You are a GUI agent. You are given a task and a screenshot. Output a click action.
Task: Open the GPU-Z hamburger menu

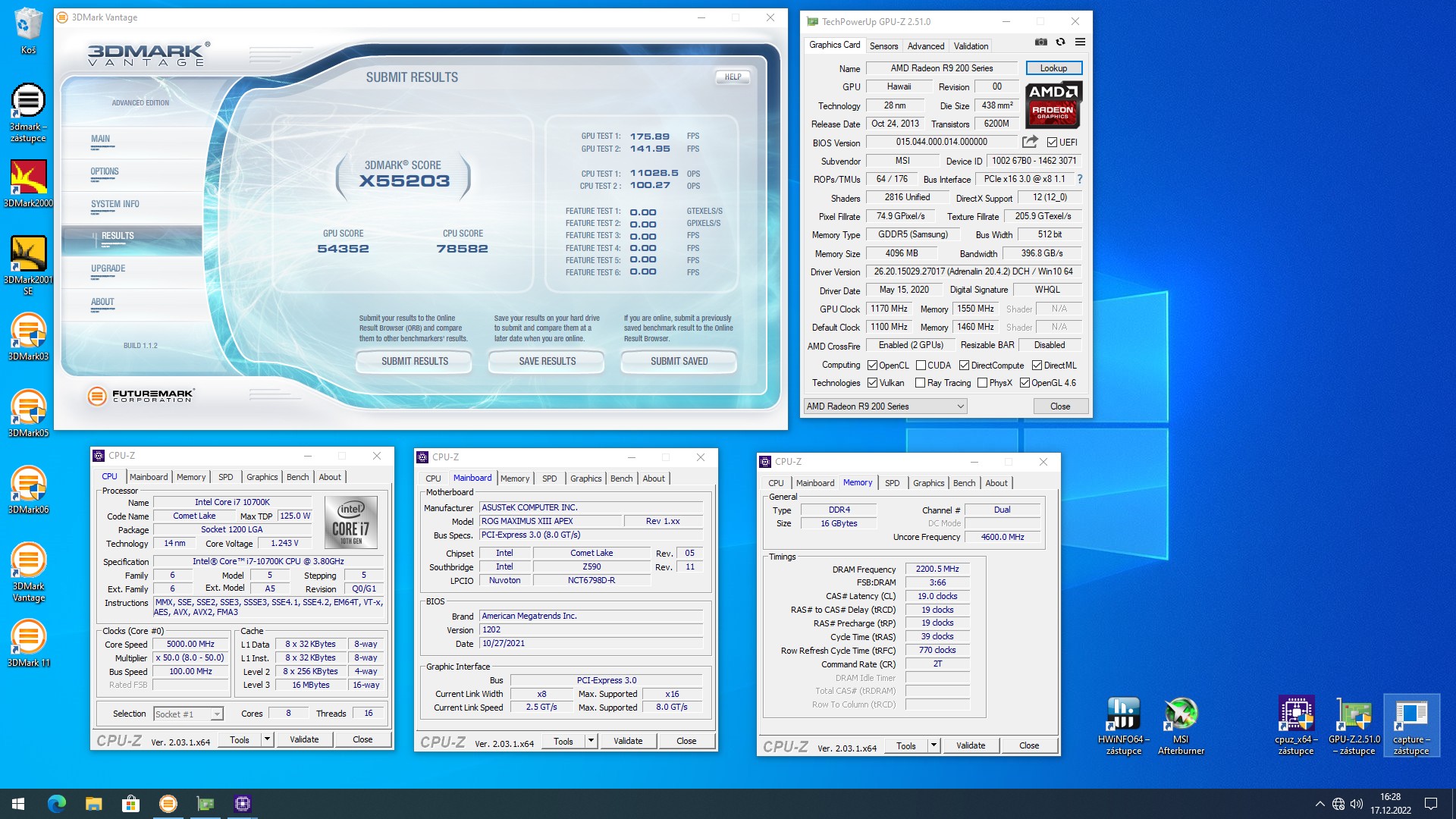[x=1080, y=42]
